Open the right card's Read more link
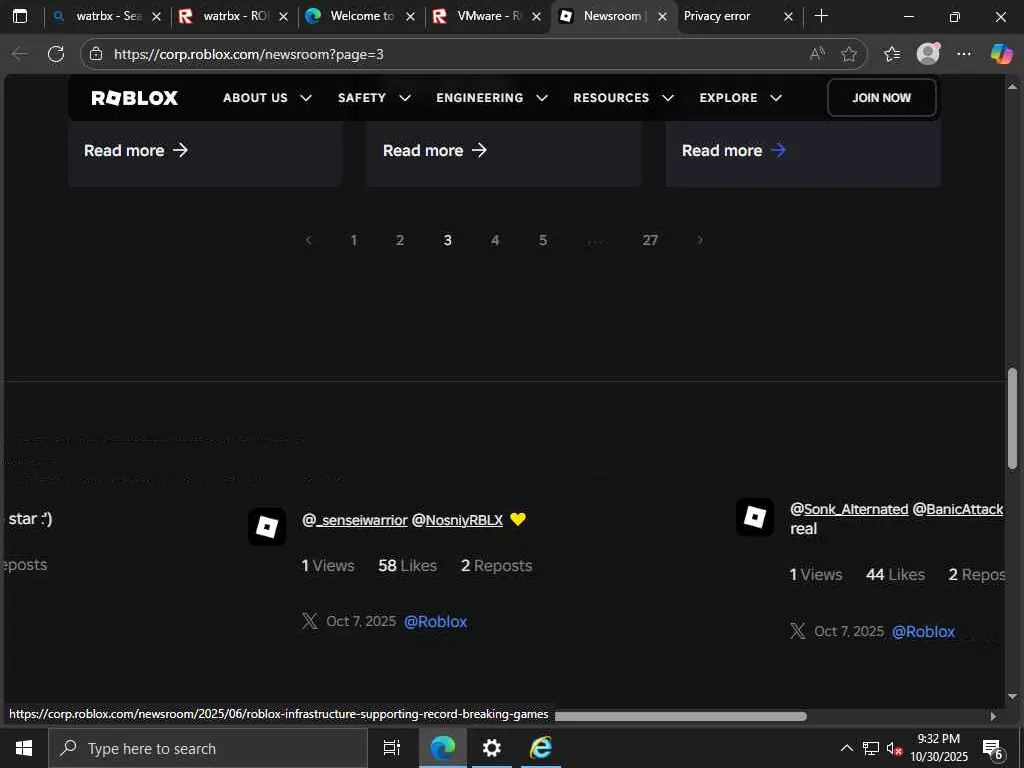Image resolution: width=1024 pixels, height=768 pixels. (734, 150)
